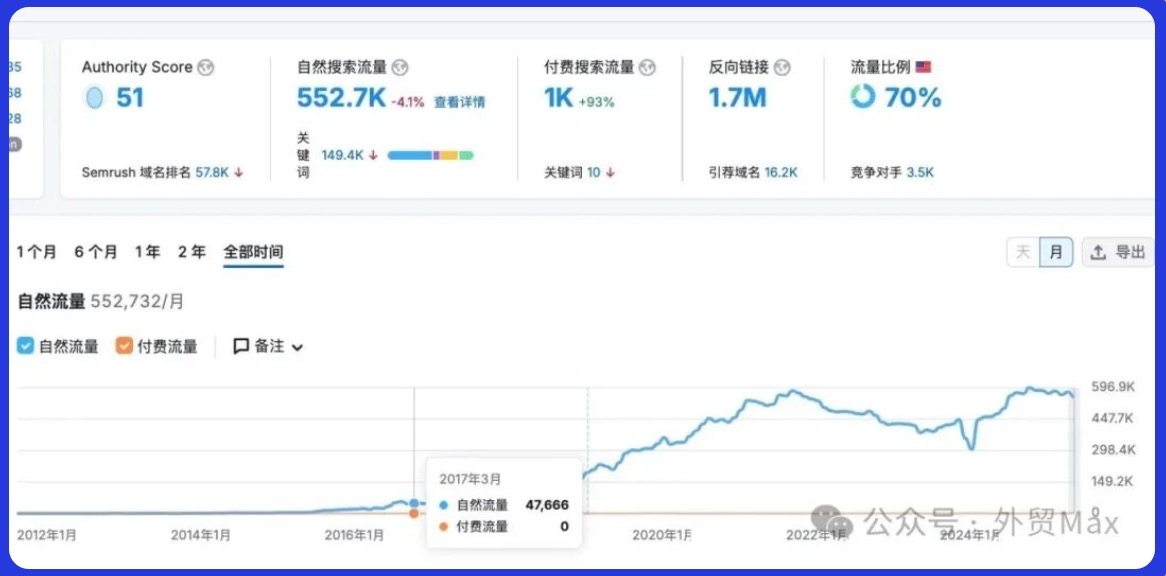Switch to the 全部时间 tab

(x=253, y=252)
